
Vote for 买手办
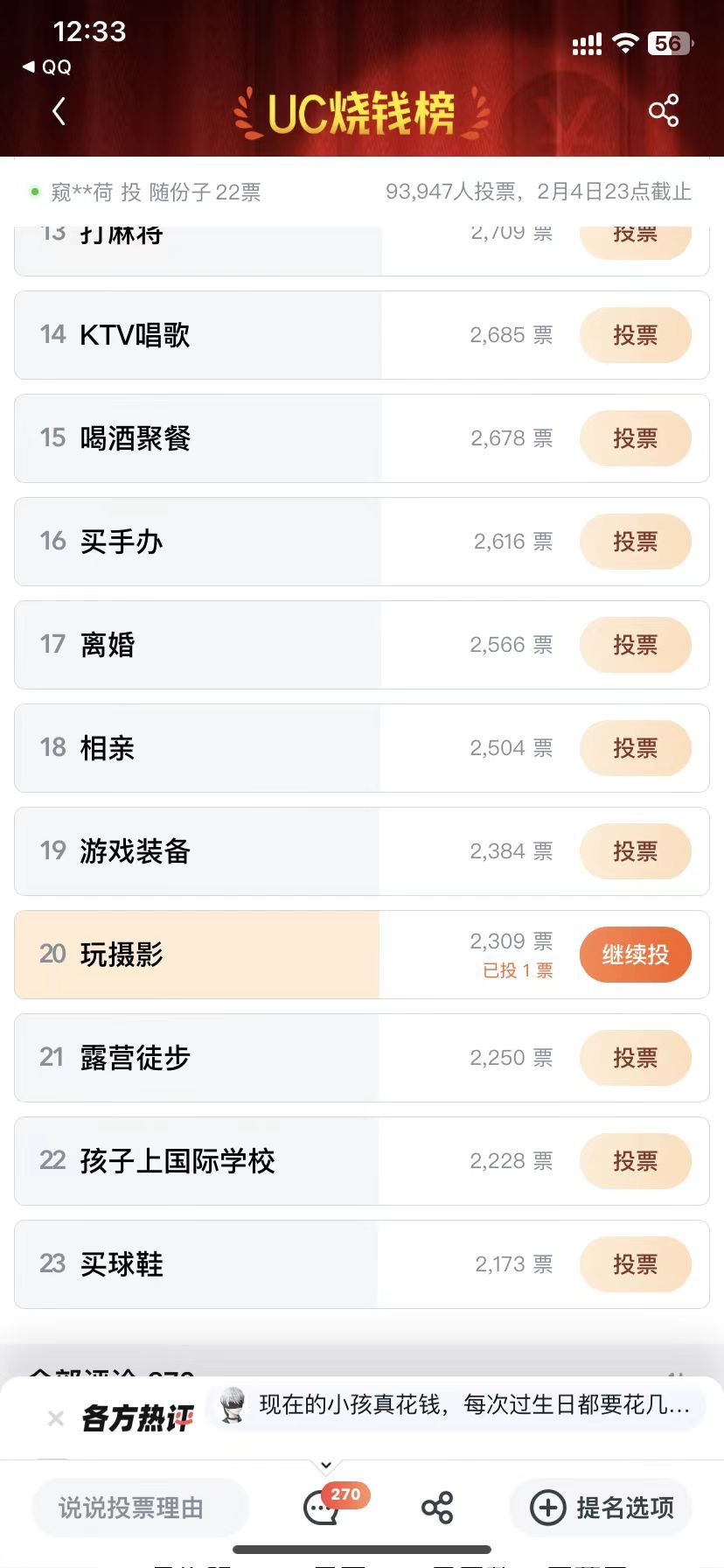[x=636, y=542]
